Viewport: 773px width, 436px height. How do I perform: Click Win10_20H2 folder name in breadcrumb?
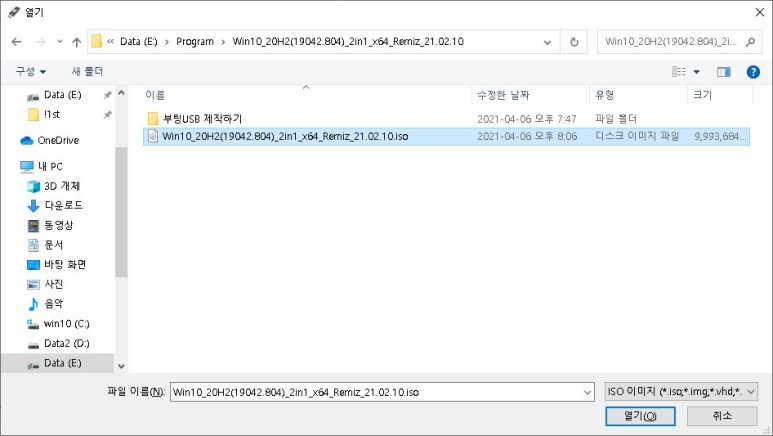[x=348, y=42]
